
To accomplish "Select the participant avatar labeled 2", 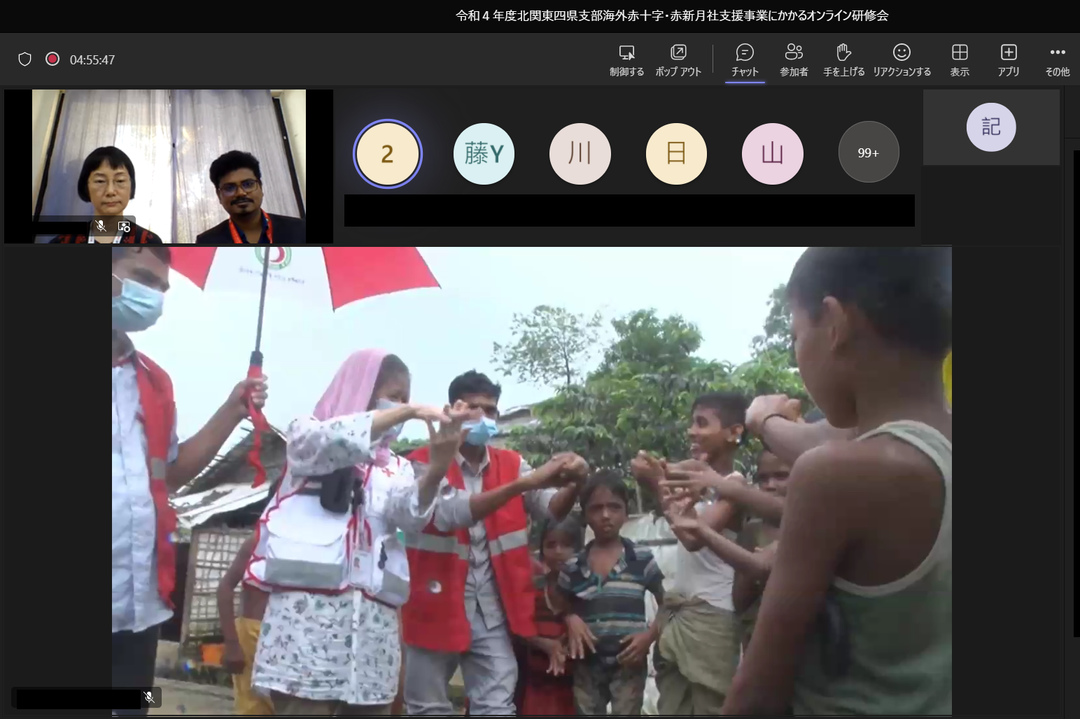I will pyautogui.click(x=388, y=154).
